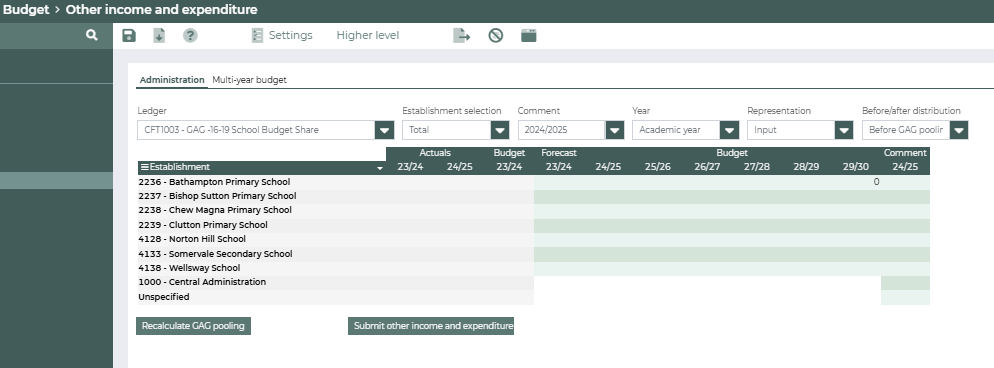This screenshot has height=368, width=994.
Task: Click the Establishment column menu icon
Action: coord(145,167)
